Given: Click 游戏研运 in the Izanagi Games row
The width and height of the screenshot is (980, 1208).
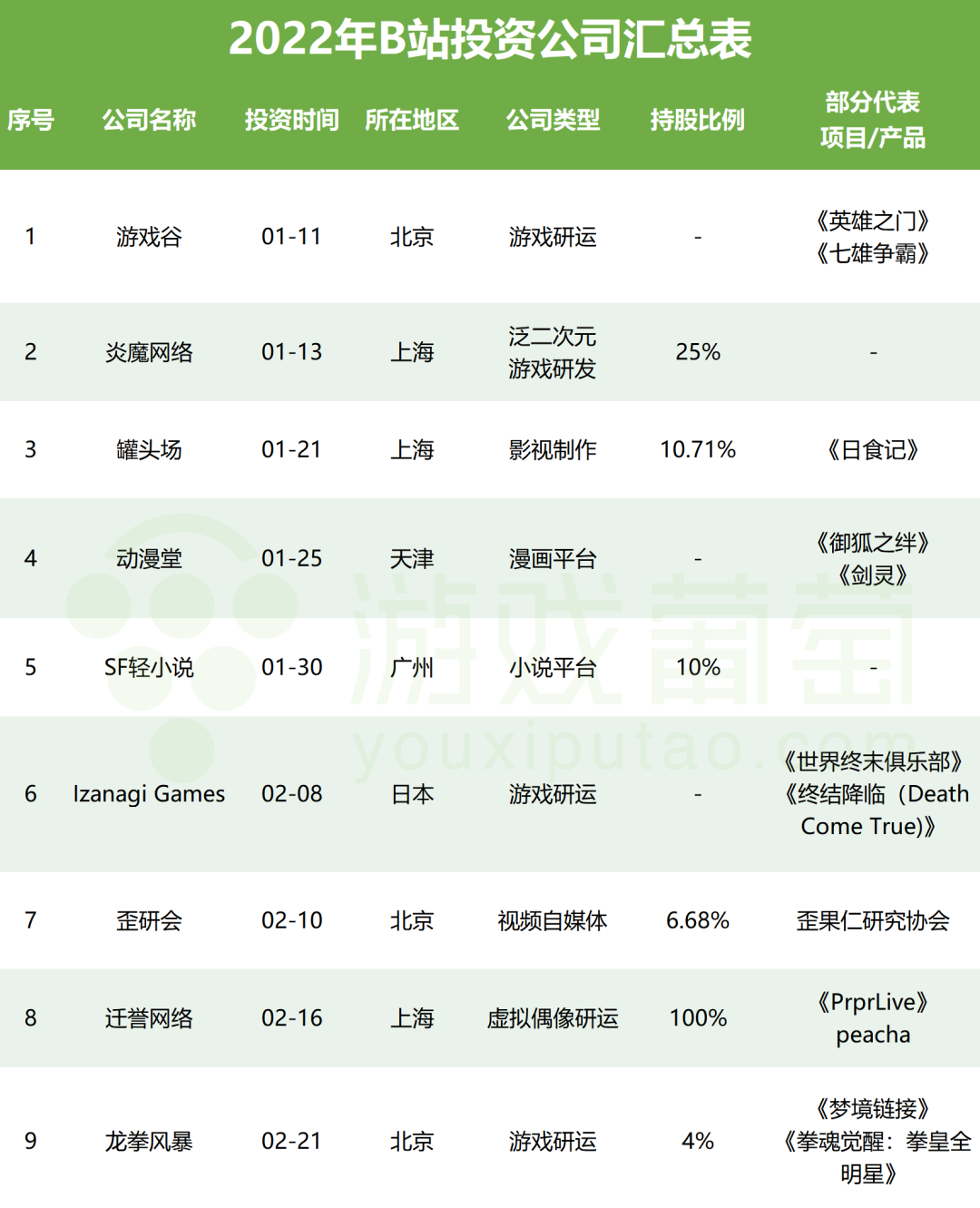Looking at the screenshot, I should (x=553, y=794).
